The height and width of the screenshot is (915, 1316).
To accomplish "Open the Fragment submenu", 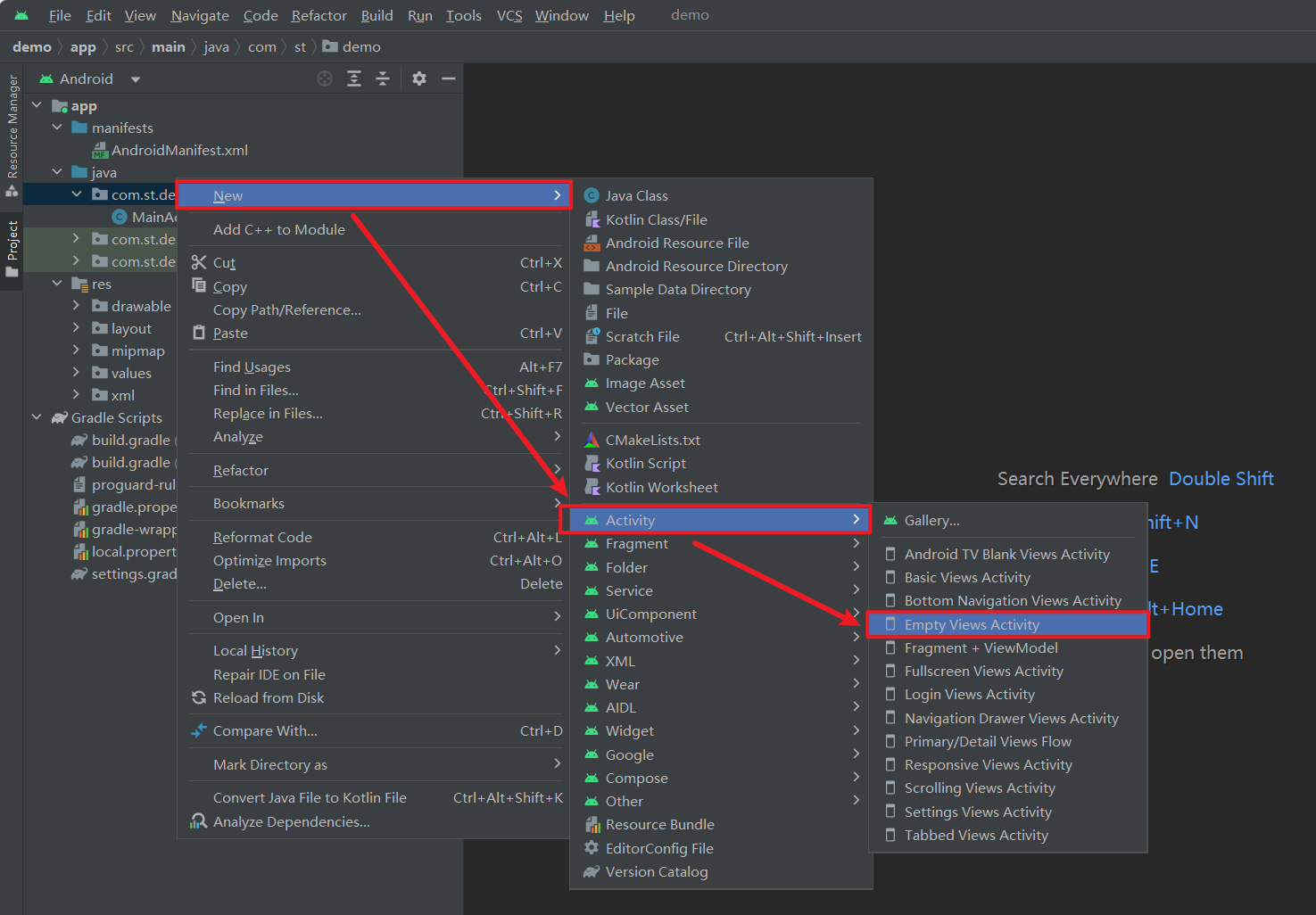I will tap(721, 543).
